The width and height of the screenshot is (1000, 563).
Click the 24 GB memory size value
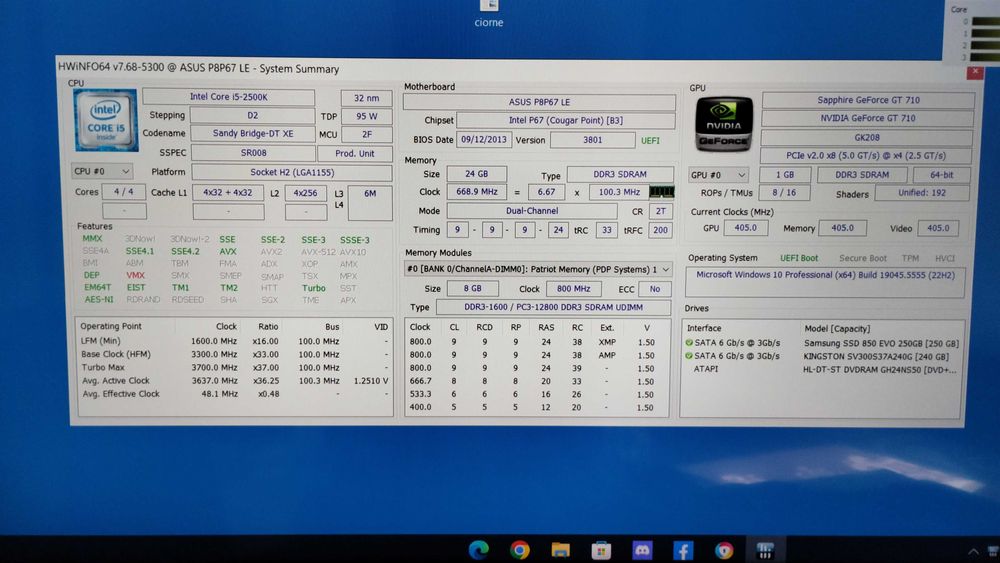tap(476, 174)
